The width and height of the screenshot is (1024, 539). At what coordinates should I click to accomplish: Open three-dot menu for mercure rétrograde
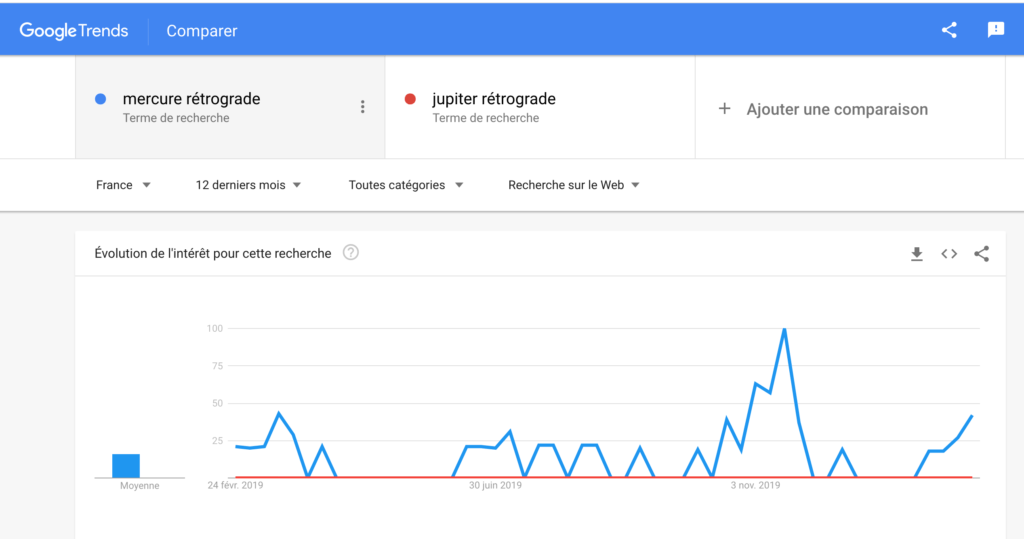362,107
